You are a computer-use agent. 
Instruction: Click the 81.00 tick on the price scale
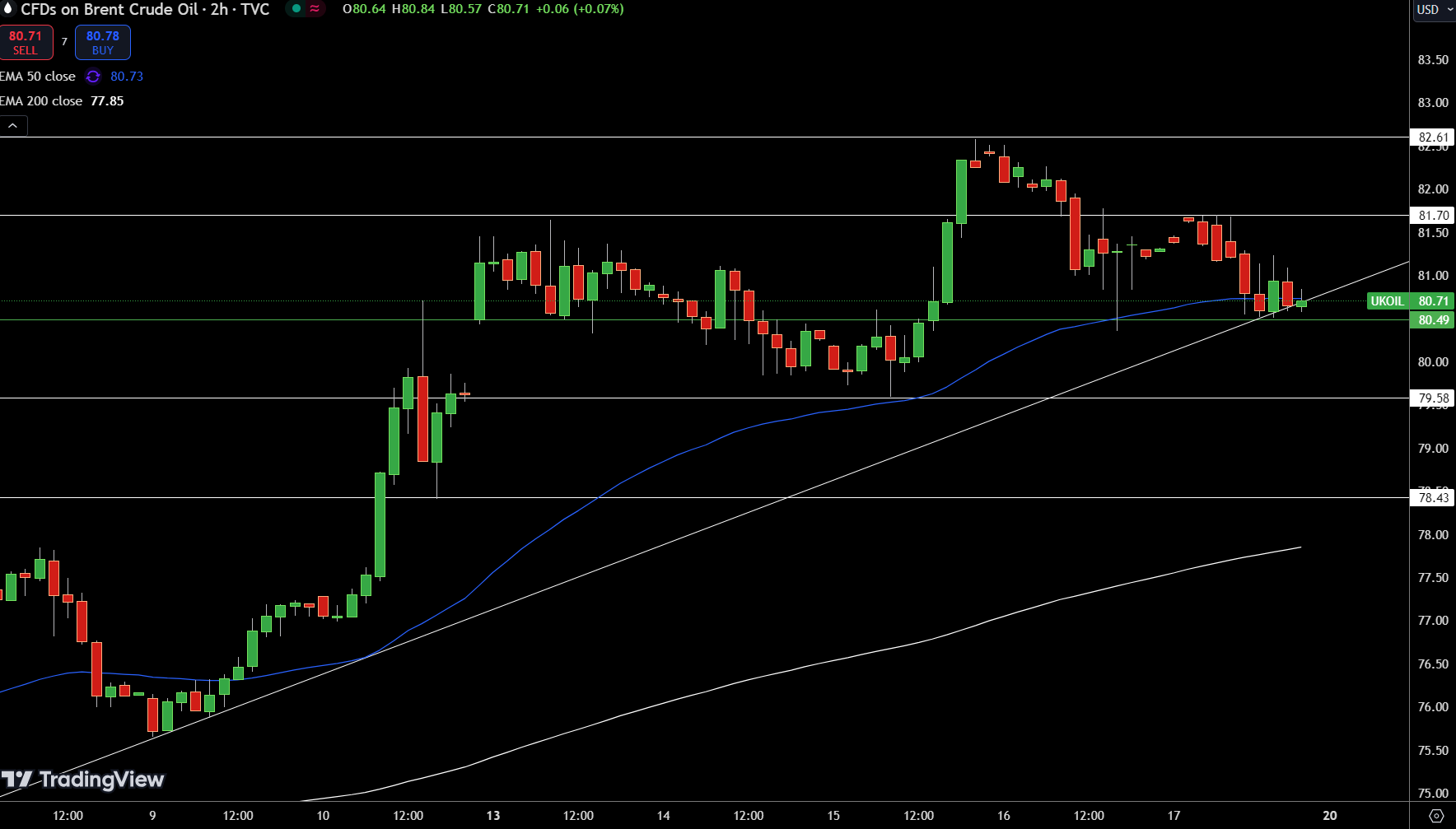[1433, 276]
